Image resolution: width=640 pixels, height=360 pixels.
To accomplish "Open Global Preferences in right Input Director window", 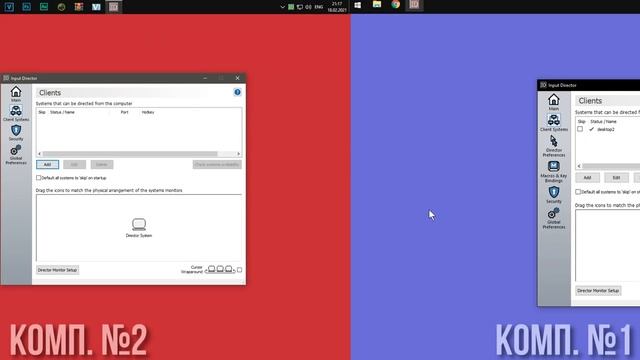I will pyautogui.click(x=553, y=218).
